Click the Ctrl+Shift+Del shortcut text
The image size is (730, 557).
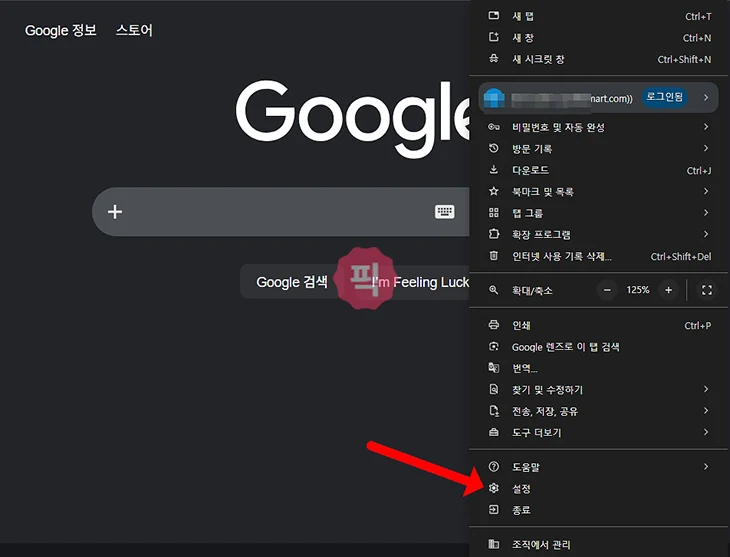[681, 256]
